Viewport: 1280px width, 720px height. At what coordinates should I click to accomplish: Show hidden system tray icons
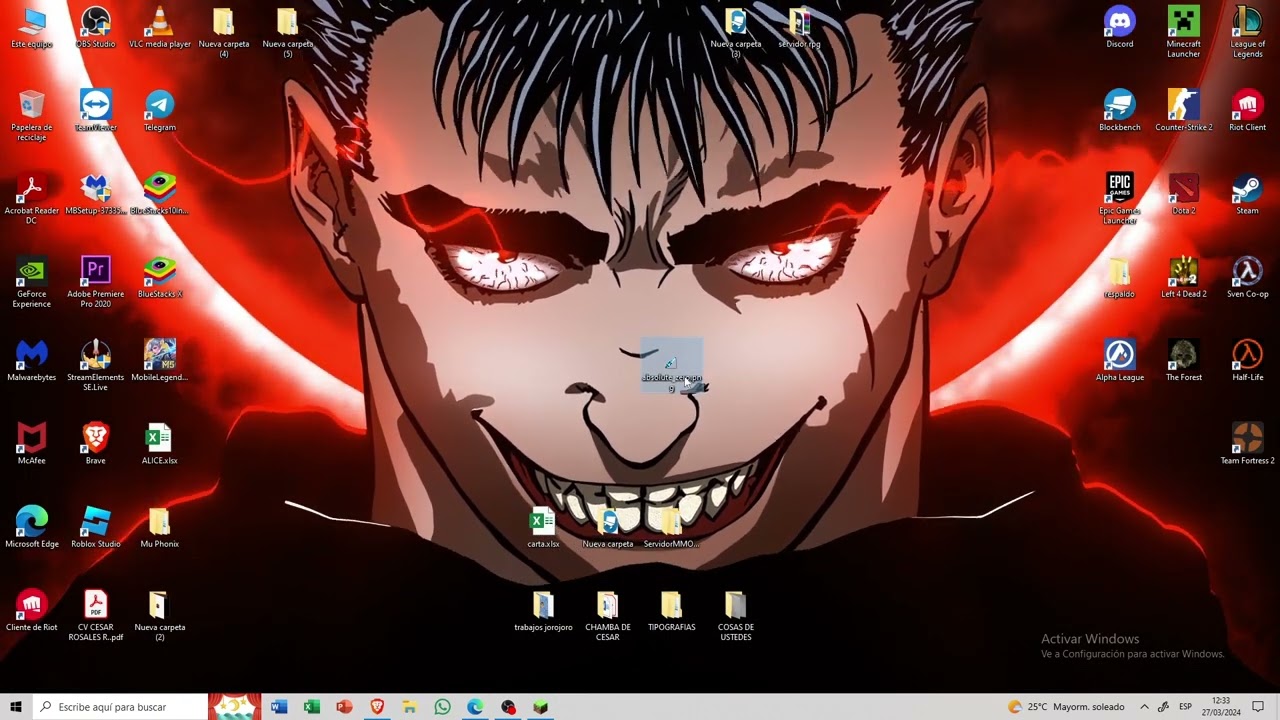[x=1144, y=707]
